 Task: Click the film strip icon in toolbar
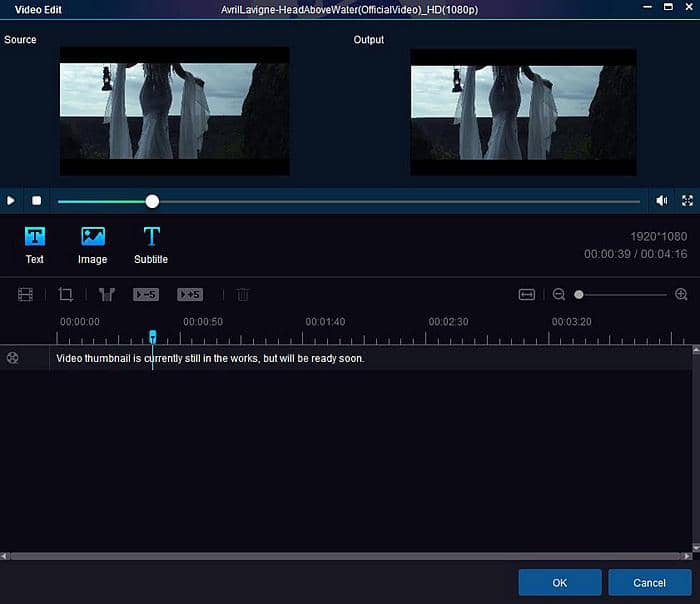(26, 295)
